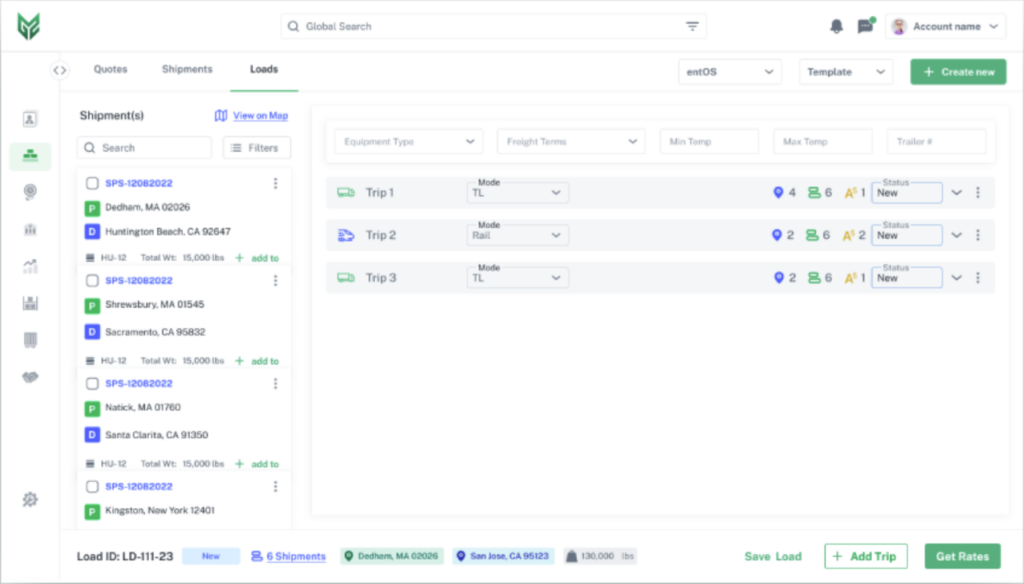Open the Equipment Type dropdown
Screen dimensions: 1024x584
(x=408, y=142)
